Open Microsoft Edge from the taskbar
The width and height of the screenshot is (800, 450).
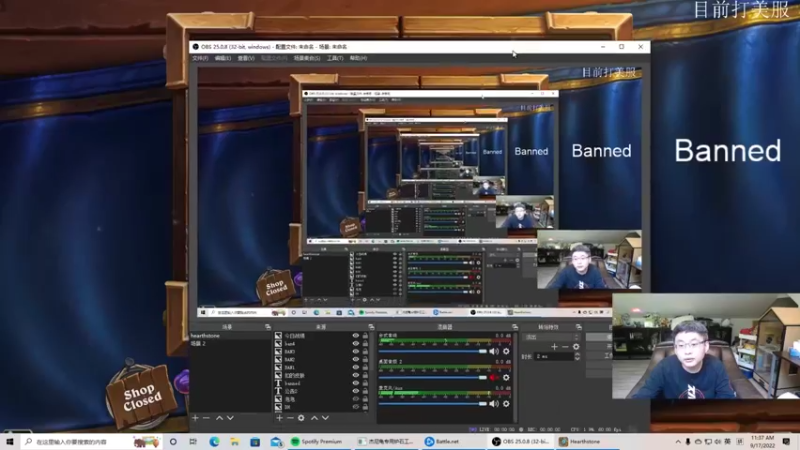tap(214, 441)
